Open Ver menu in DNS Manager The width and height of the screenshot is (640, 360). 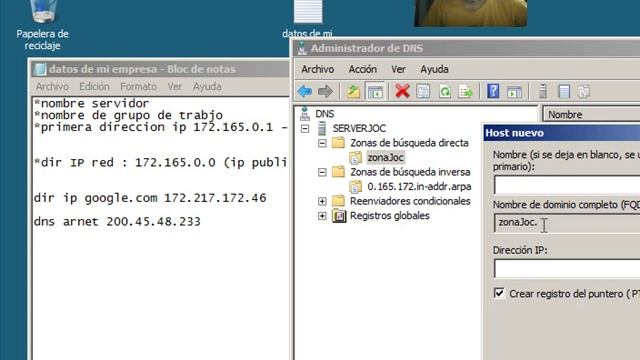pos(398,69)
